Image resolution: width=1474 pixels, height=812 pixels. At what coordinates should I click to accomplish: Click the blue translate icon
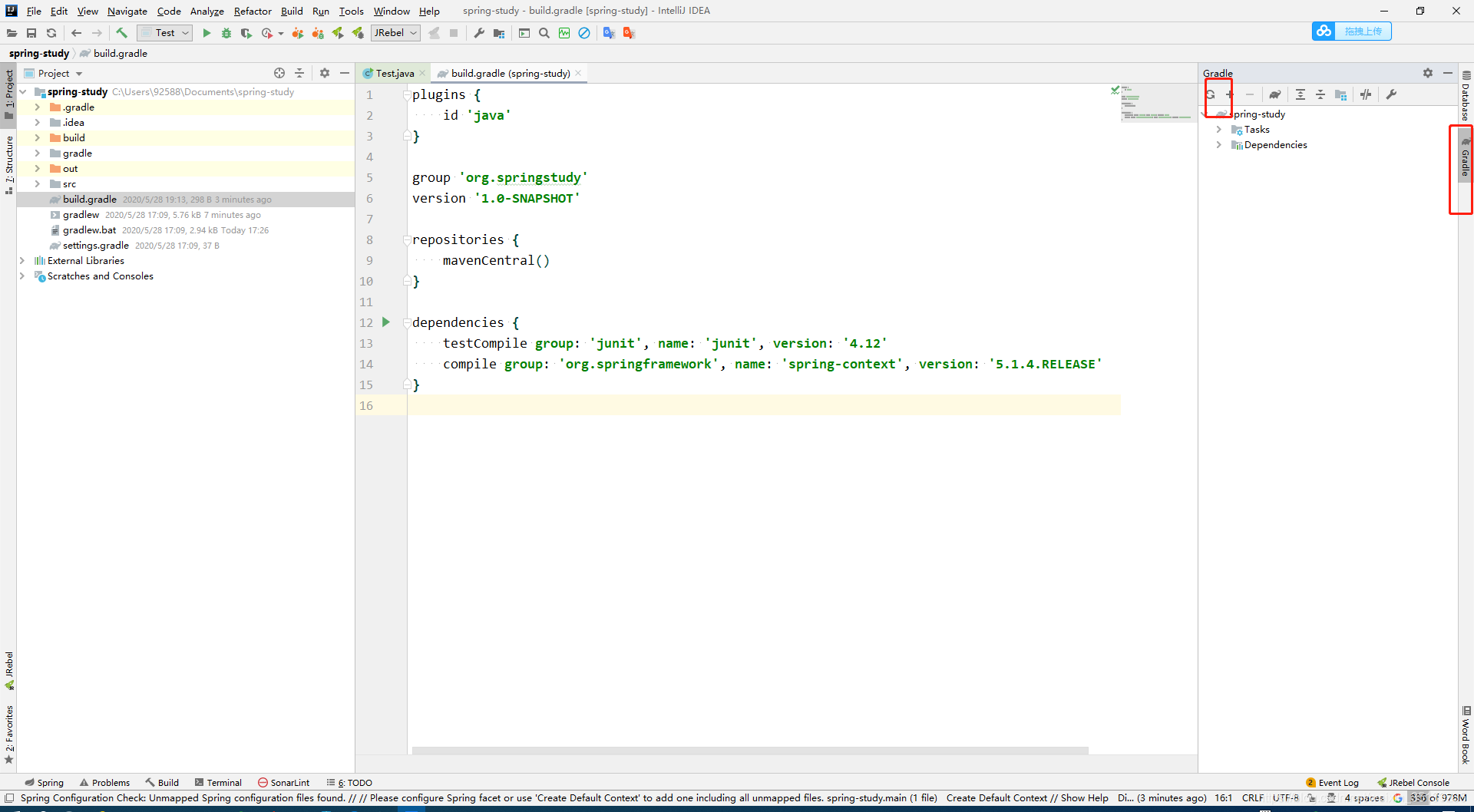click(x=609, y=33)
